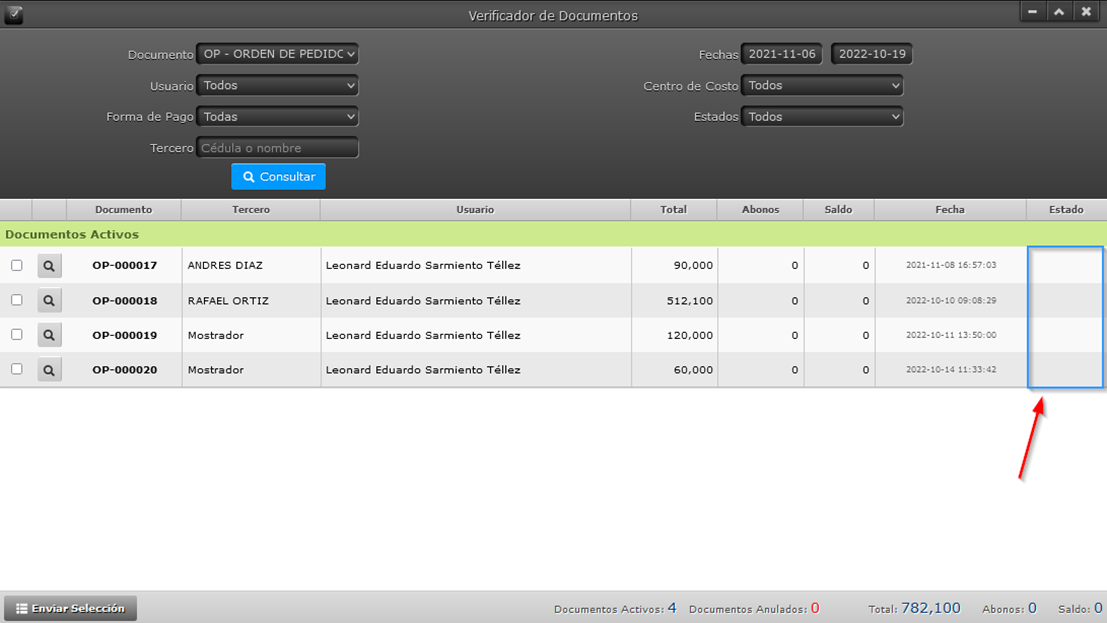The height and width of the screenshot is (623, 1107).
Task: Open the magnifier for order OP-000020
Action: tap(49, 370)
